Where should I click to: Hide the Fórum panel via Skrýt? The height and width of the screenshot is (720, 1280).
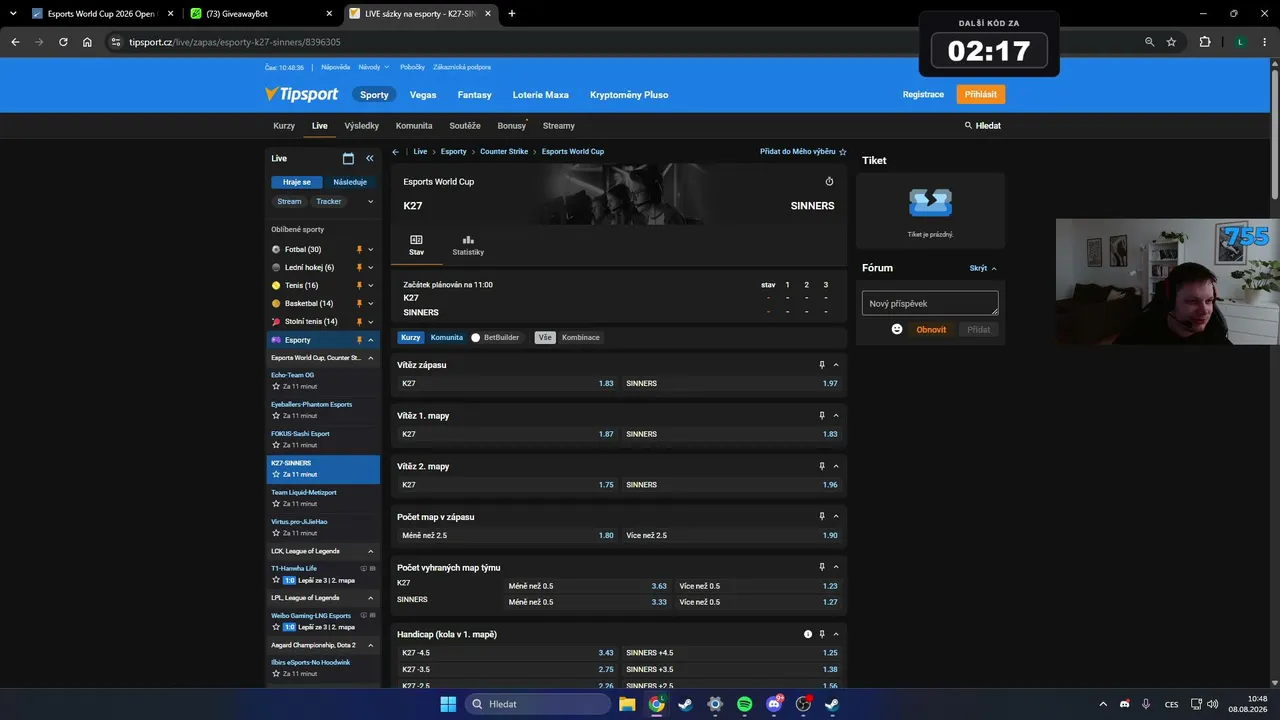point(983,268)
